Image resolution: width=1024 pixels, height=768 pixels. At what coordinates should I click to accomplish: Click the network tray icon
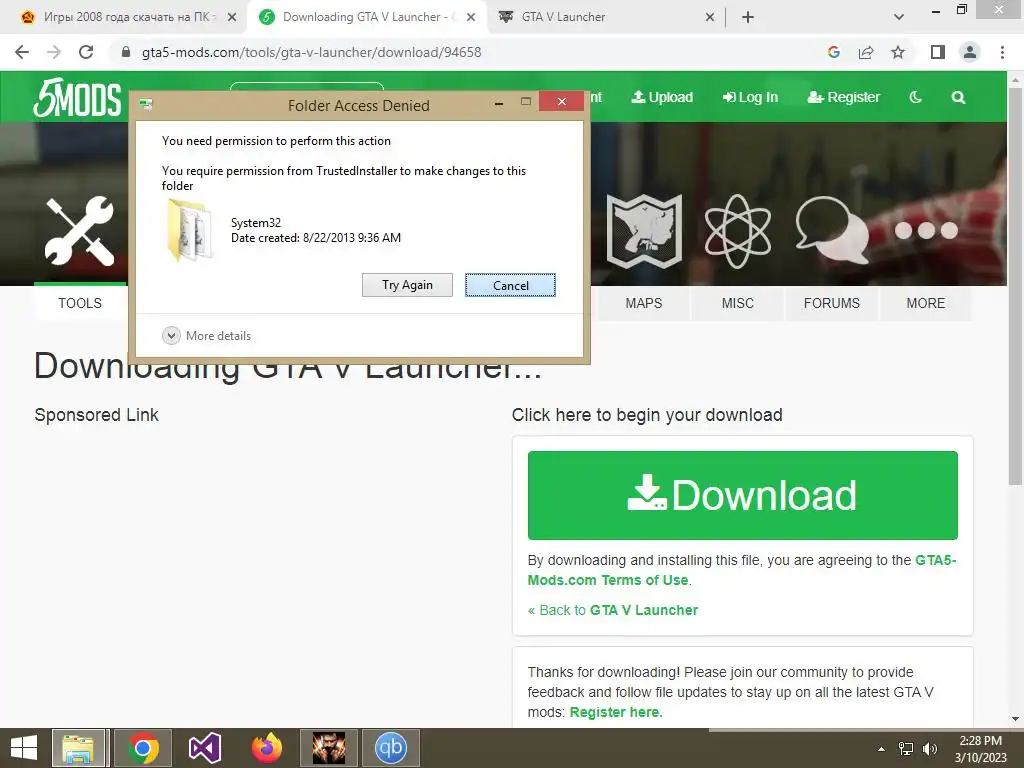(906, 749)
